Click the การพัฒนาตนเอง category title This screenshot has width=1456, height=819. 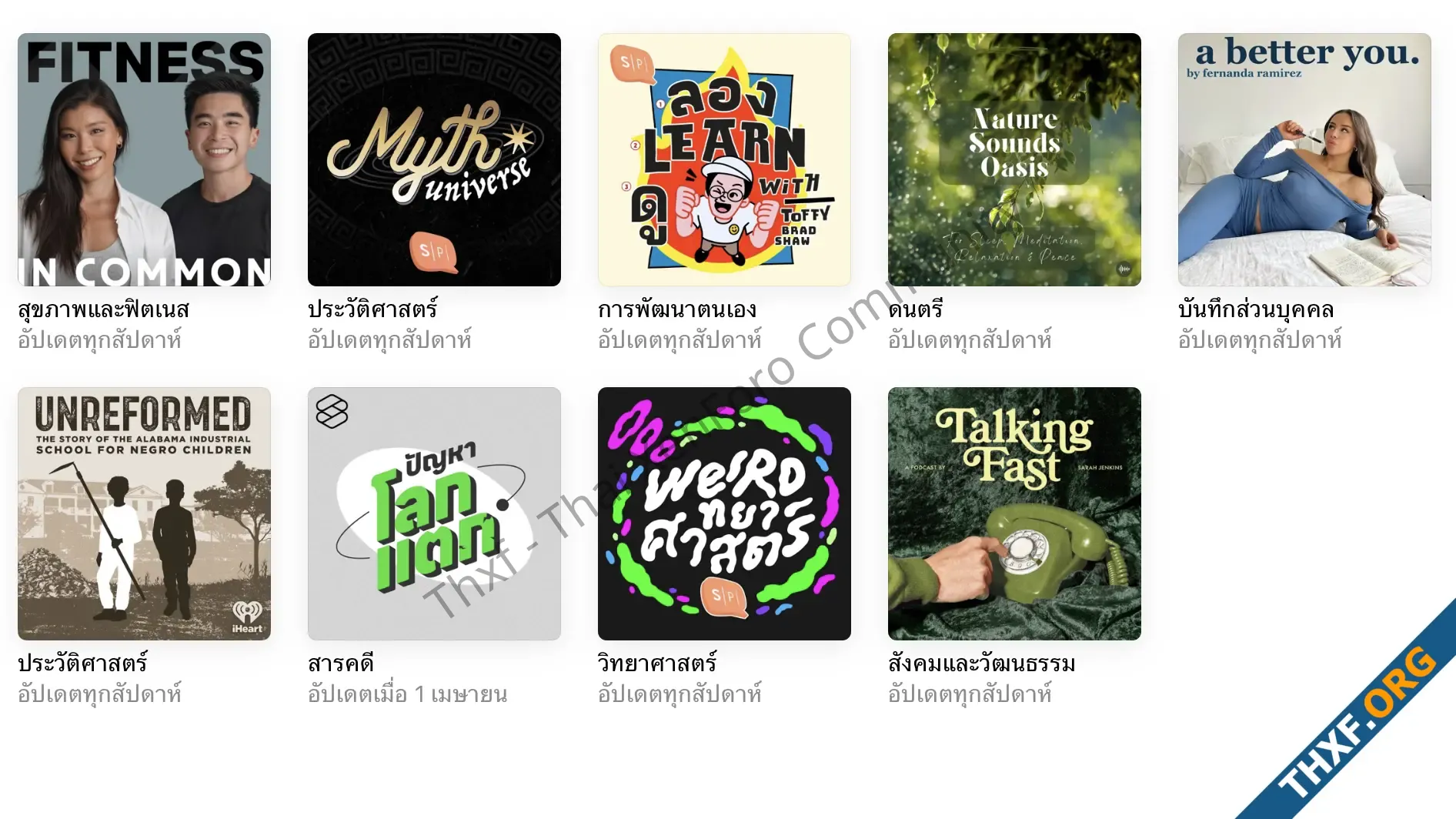tap(677, 309)
